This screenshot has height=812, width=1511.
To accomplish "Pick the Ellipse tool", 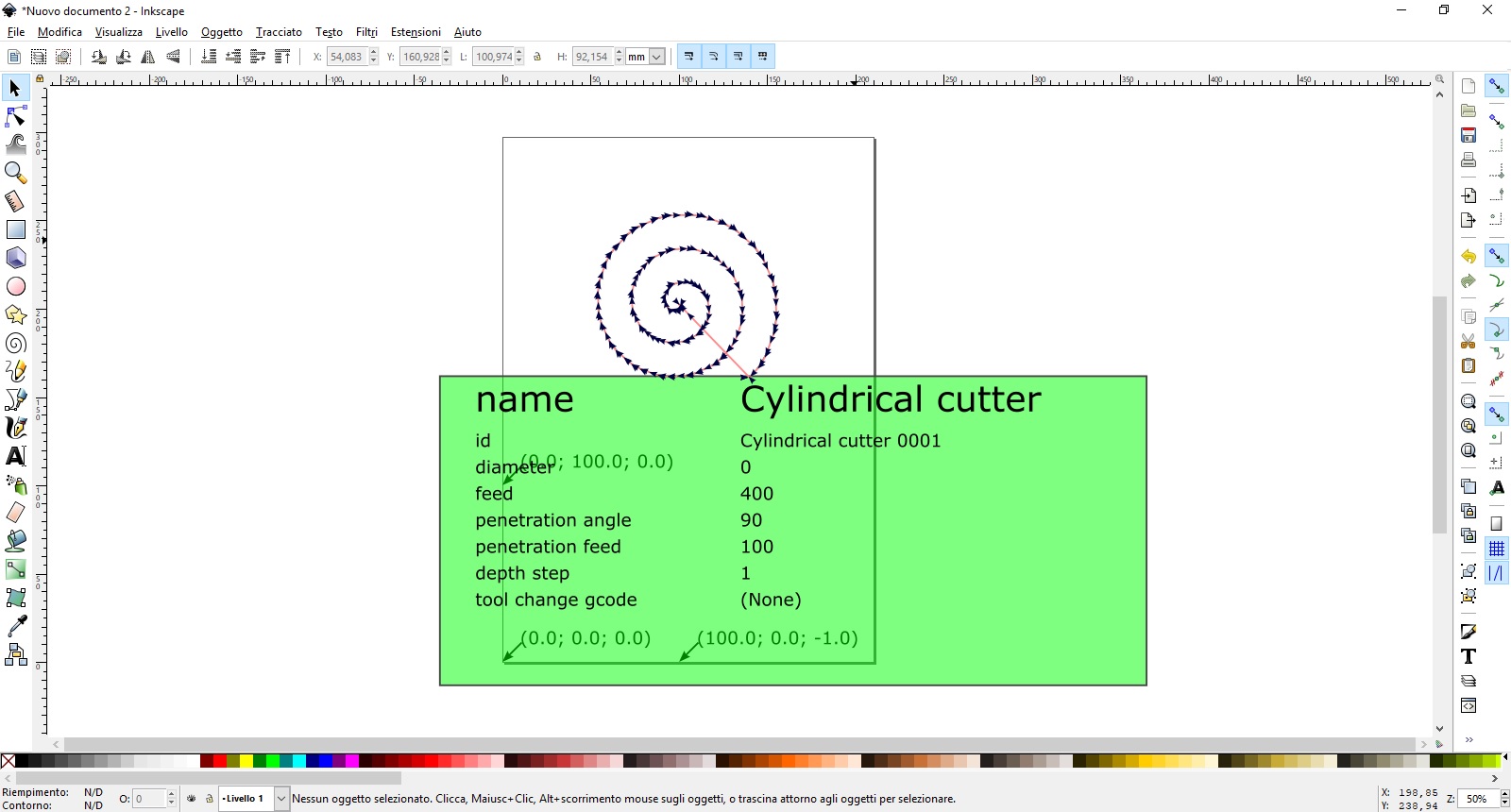I will [15, 286].
